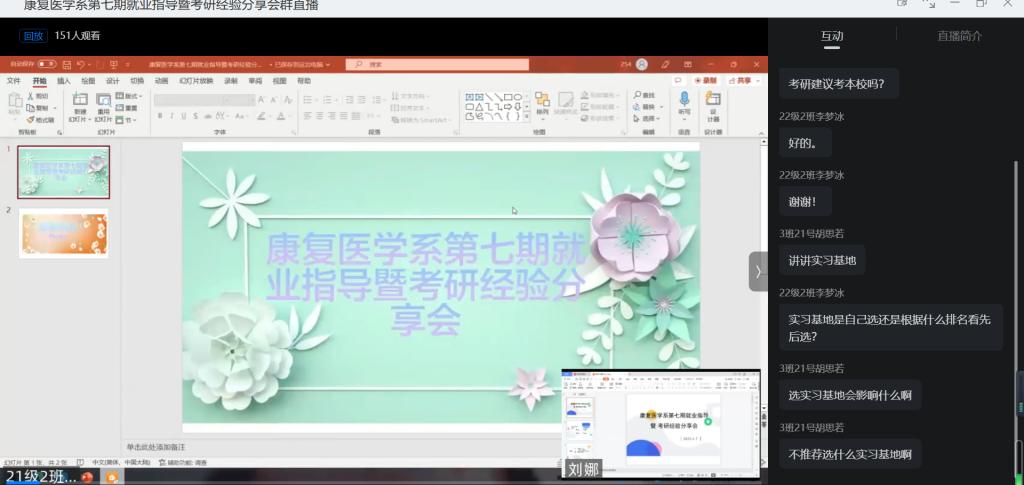The image size is (1024, 485).
Task: Switch to the 插入 ribbon tab
Action: point(64,81)
